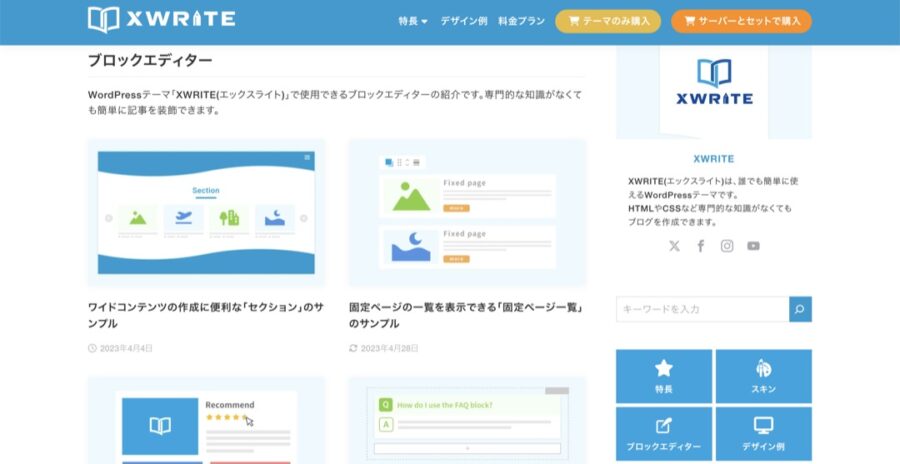Open the デザイン例 menu item
The width and height of the screenshot is (900, 464).
[464, 21]
